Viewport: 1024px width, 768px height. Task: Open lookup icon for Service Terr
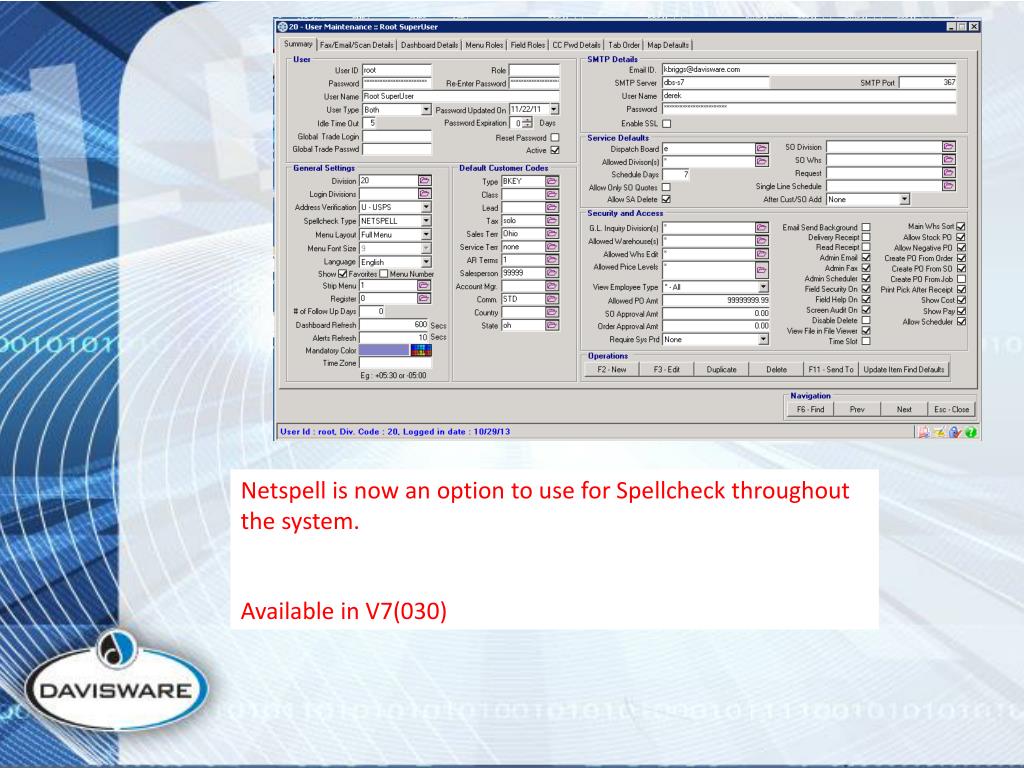pyautogui.click(x=552, y=247)
